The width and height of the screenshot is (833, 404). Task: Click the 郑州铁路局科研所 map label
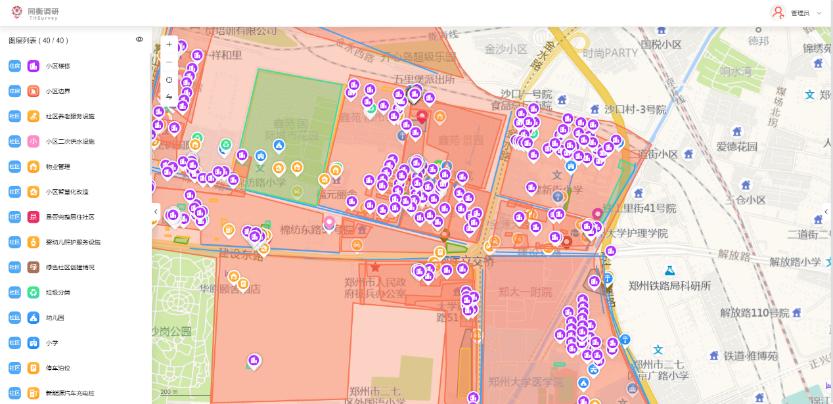pyautogui.click(x=669, y=286)
